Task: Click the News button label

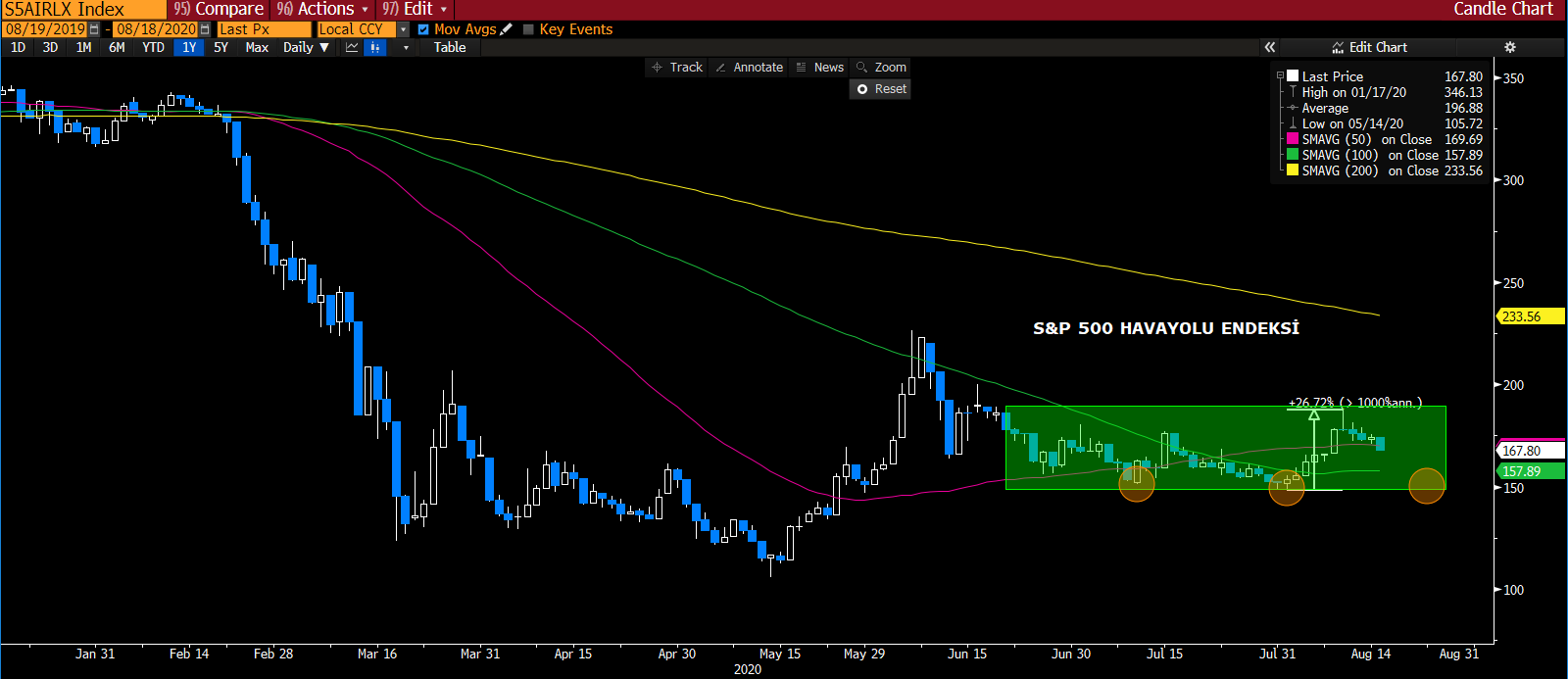Action: point(829,68)
